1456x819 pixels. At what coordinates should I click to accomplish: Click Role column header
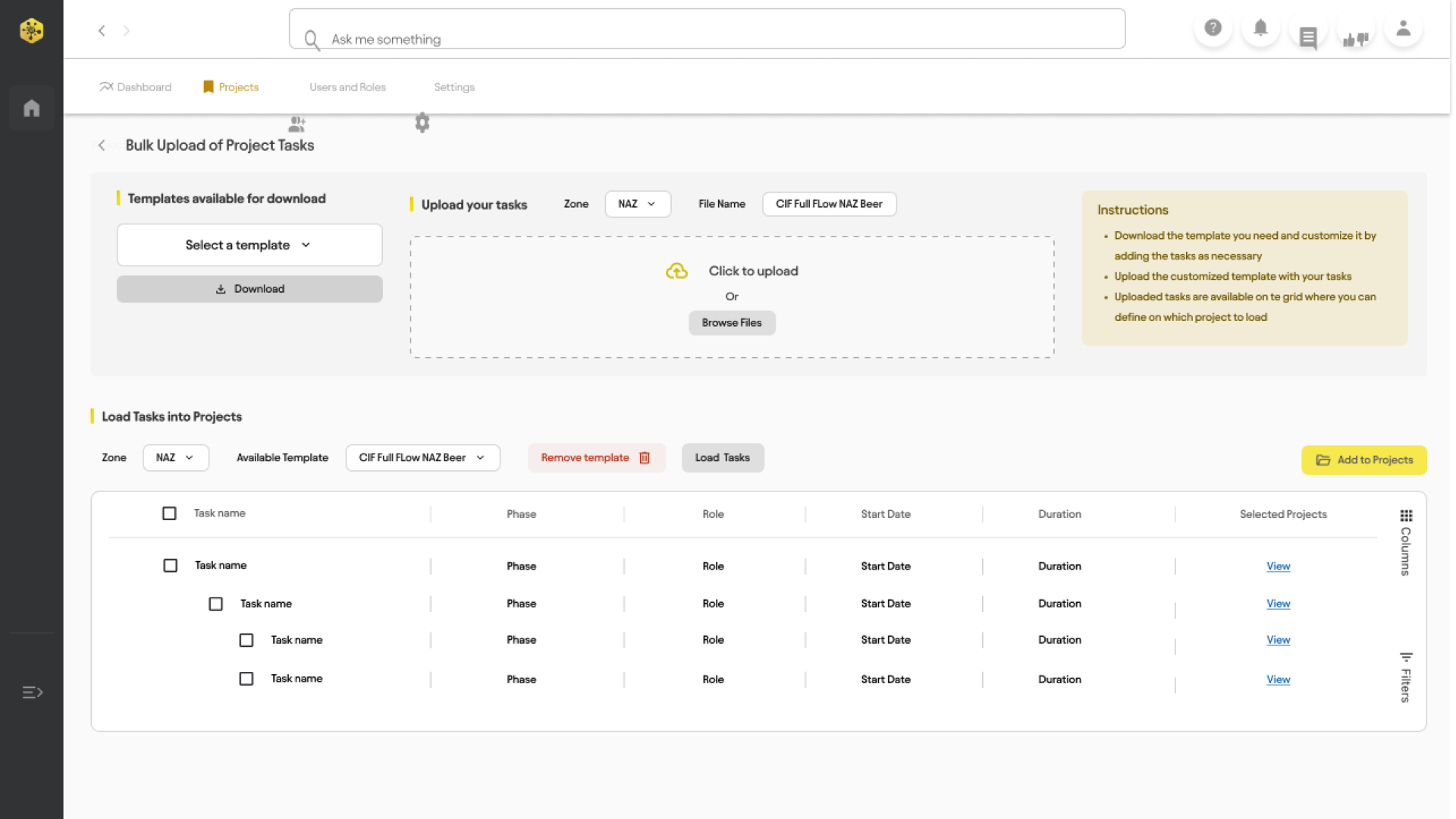coord(713,514)
